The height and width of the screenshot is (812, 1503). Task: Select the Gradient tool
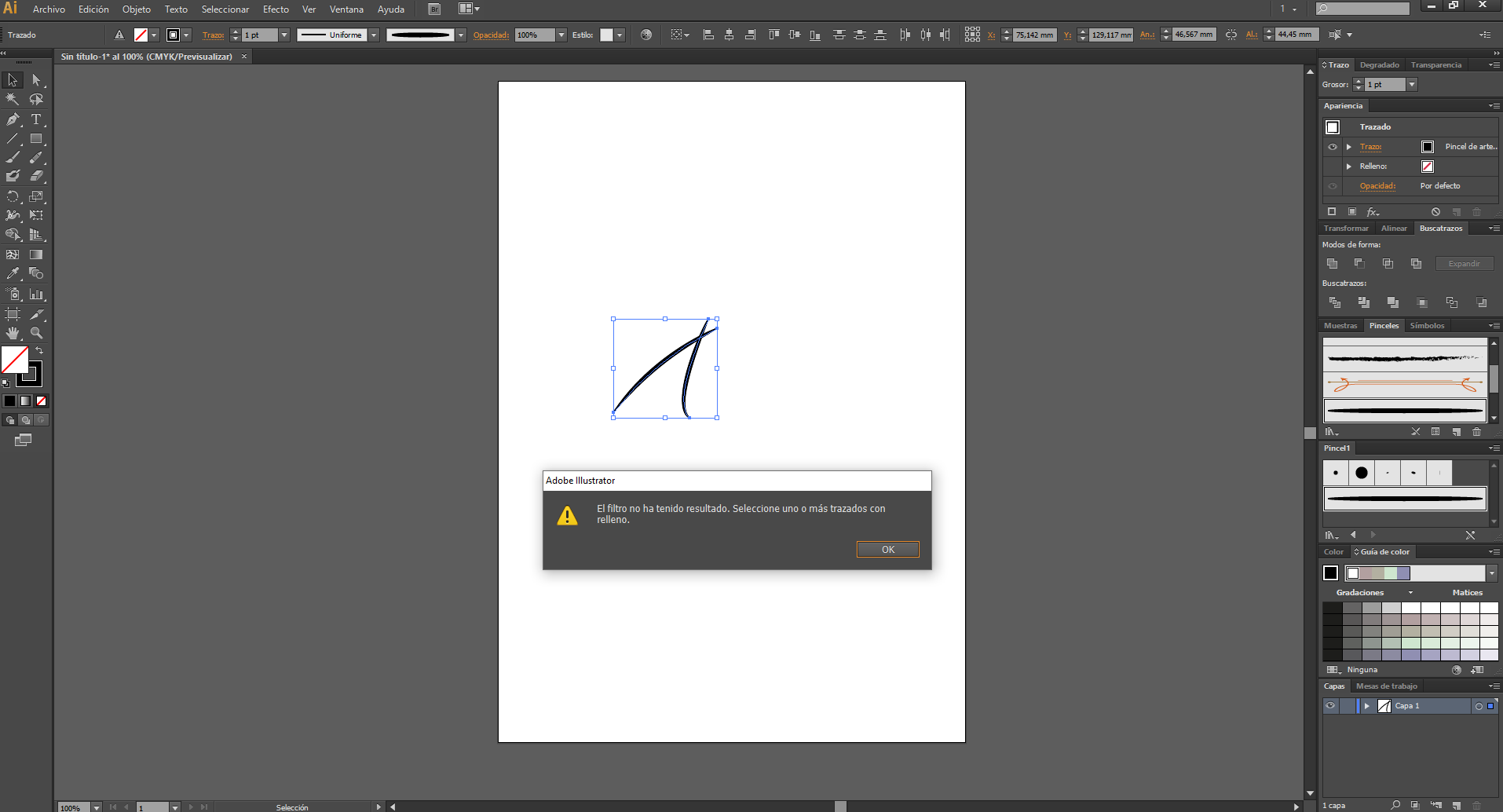point(36,254)
